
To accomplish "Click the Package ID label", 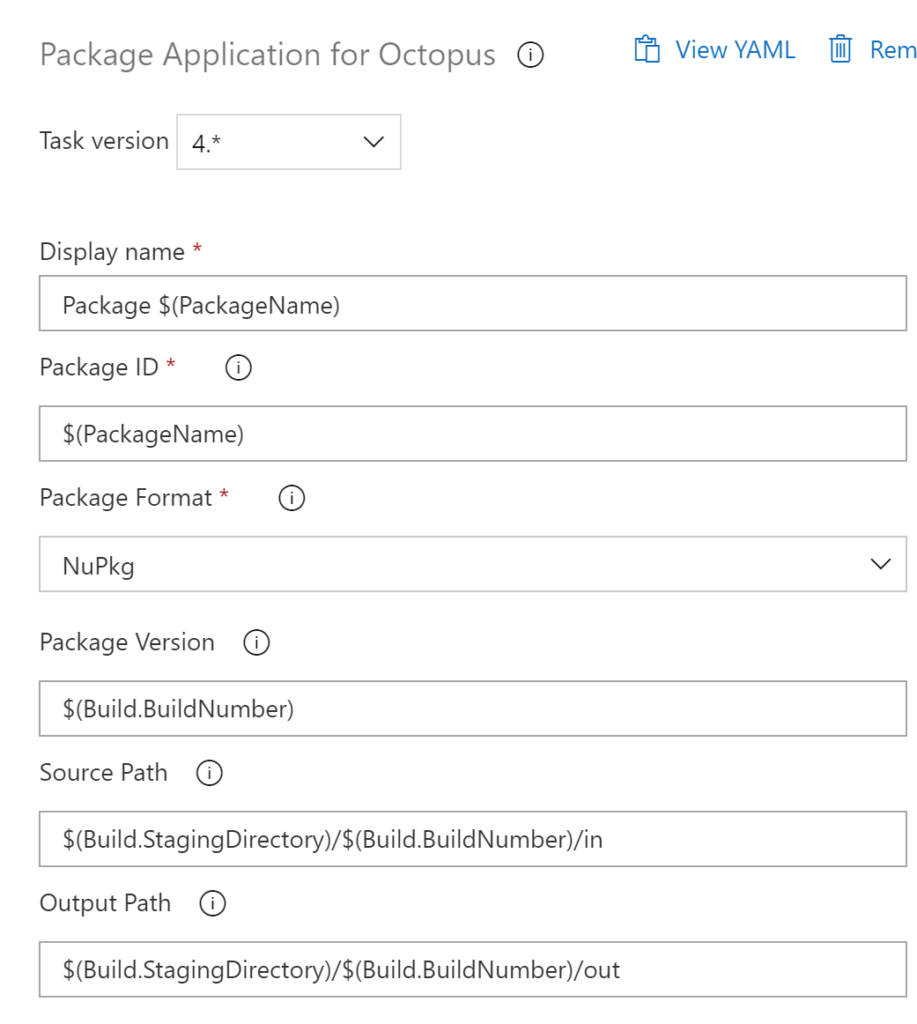I will point(99,368).
